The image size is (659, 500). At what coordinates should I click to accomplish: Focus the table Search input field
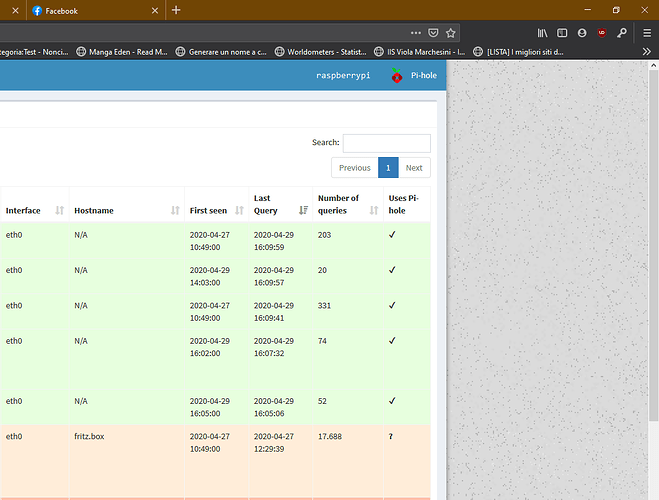386,143
